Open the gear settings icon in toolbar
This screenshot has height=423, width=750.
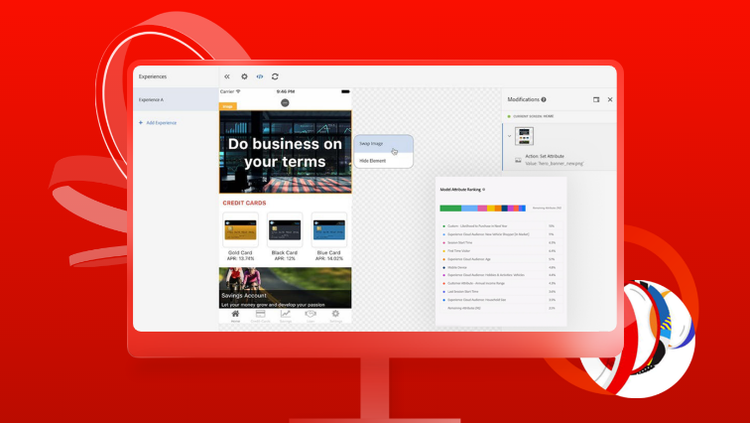coord(244,77)
